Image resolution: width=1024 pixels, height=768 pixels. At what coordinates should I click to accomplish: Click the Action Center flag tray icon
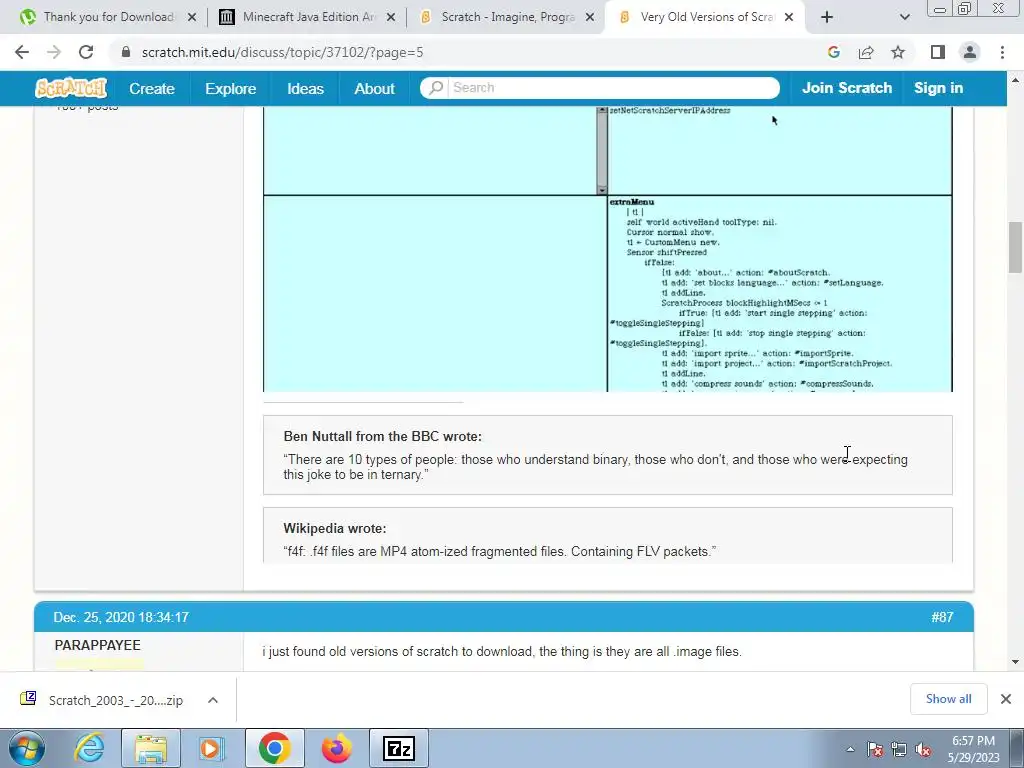point(875,749)
